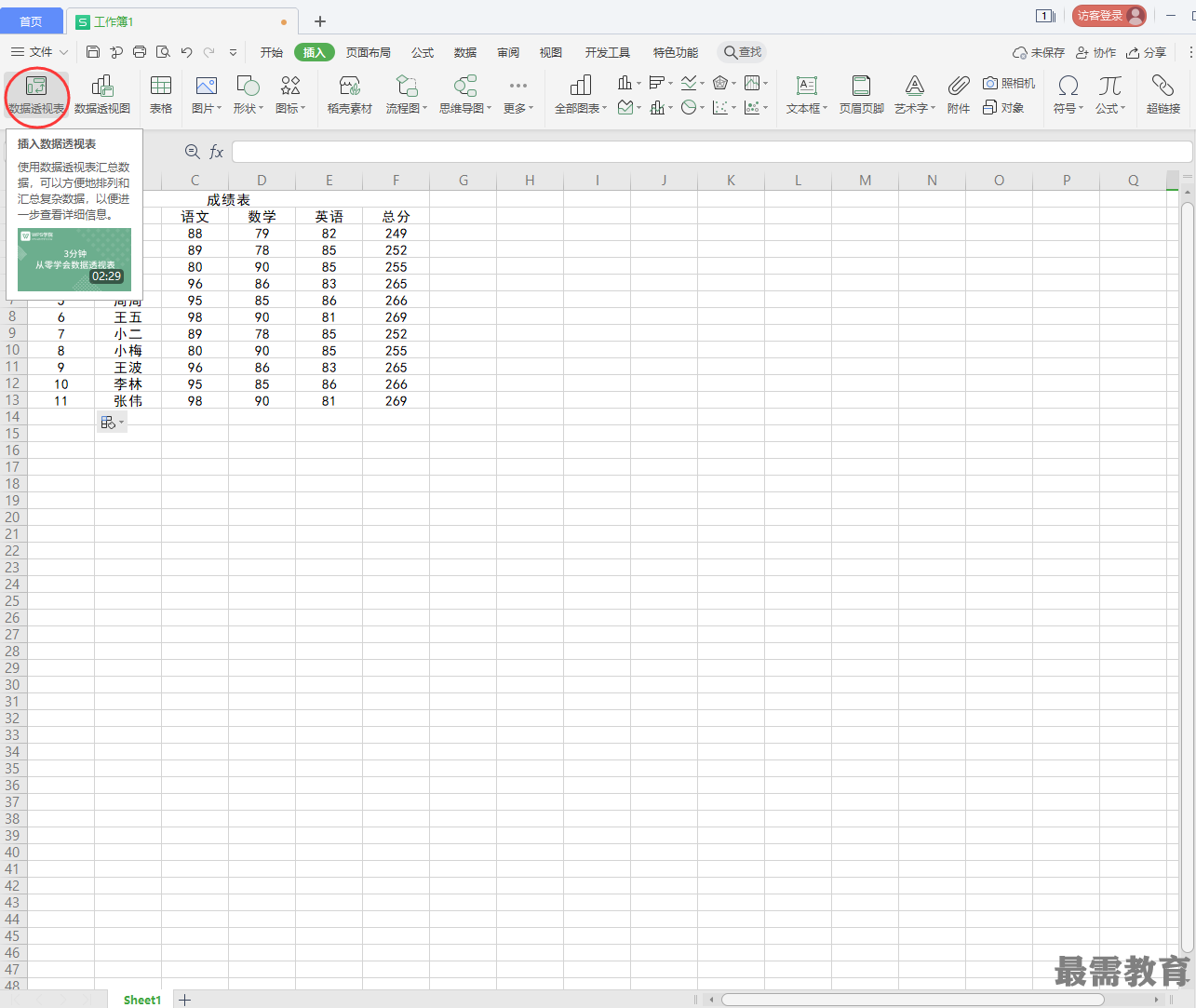Redo the last action
Screen dimensions: 1196x1008
click(209, 52)
